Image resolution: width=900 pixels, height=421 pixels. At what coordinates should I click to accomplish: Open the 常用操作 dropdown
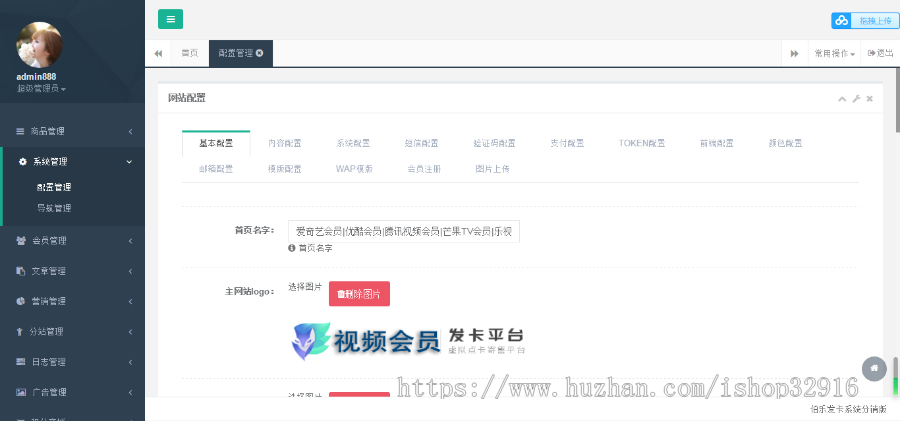pos(834,53)
